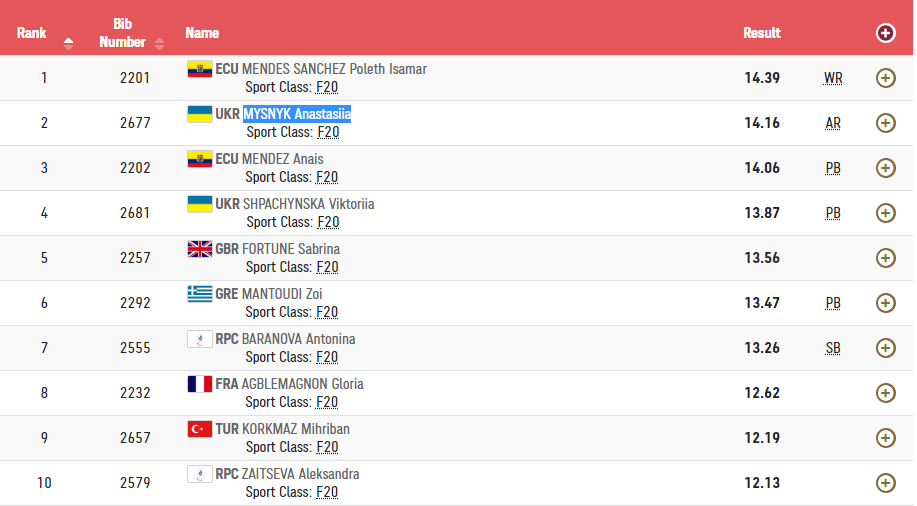
Task: Click the Ecuador flag beside MENDES SANCHEZ
Action: [x=200, y=69]
